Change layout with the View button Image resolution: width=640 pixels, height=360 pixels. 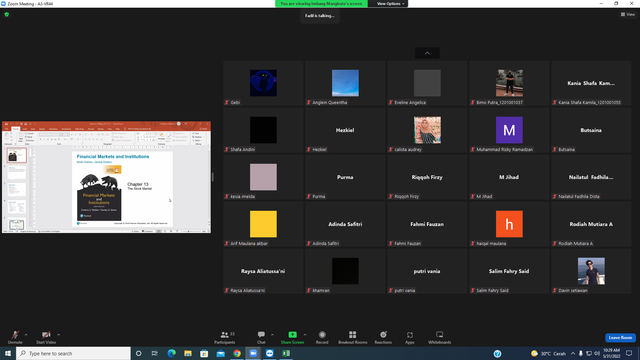pos(628,14)
